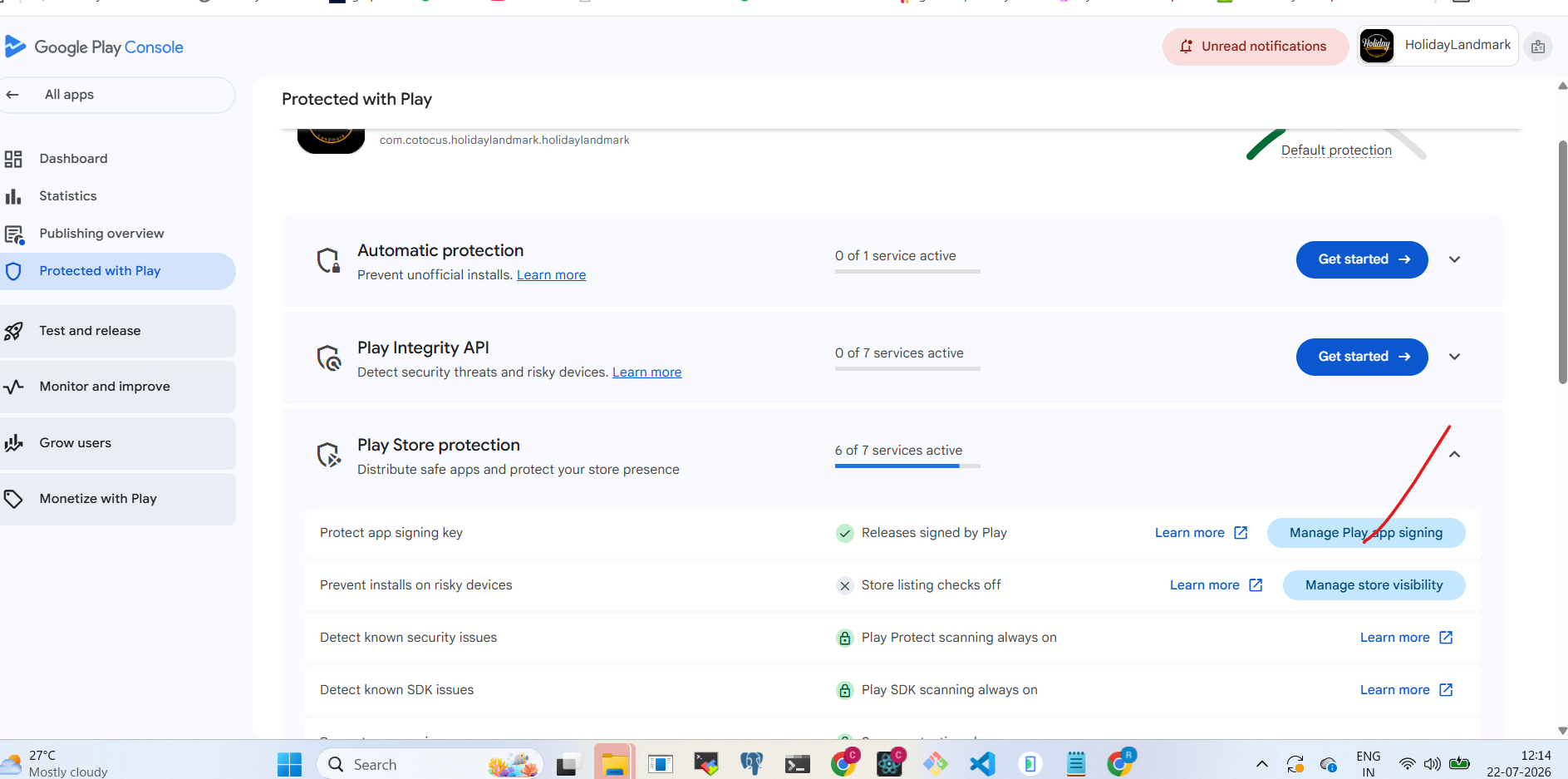Click the Test and release rocket icon

click(x=13, y=332)
